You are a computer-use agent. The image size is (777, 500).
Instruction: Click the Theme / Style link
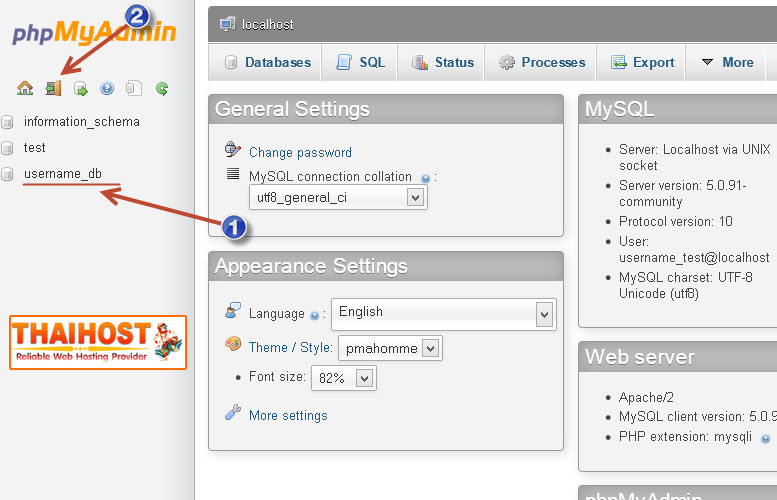290,347
